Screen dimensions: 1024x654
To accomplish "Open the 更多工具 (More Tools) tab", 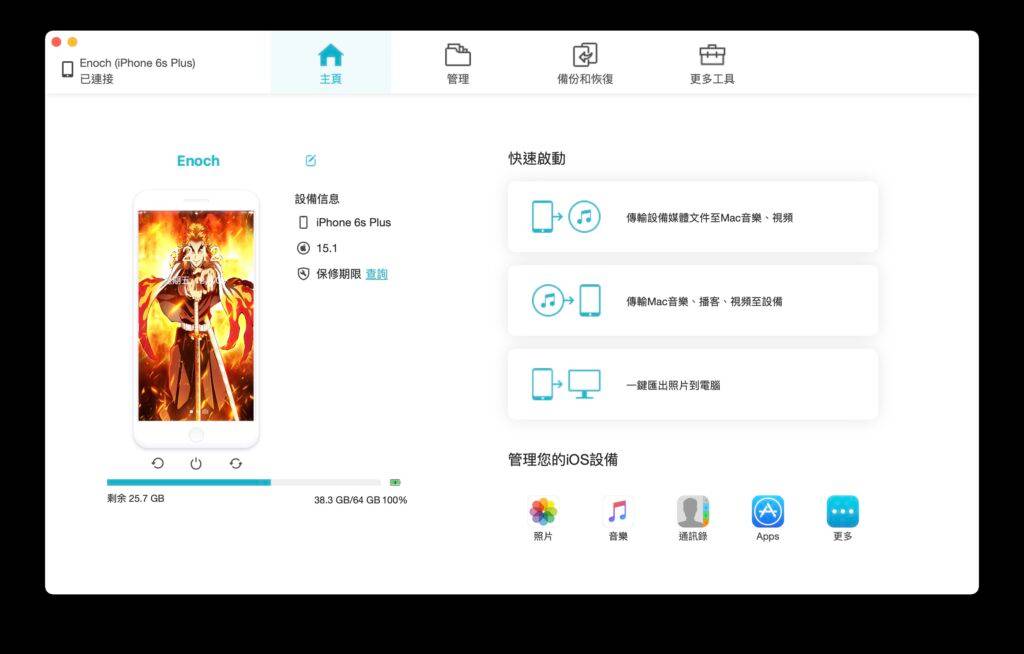I will [709, 62].
